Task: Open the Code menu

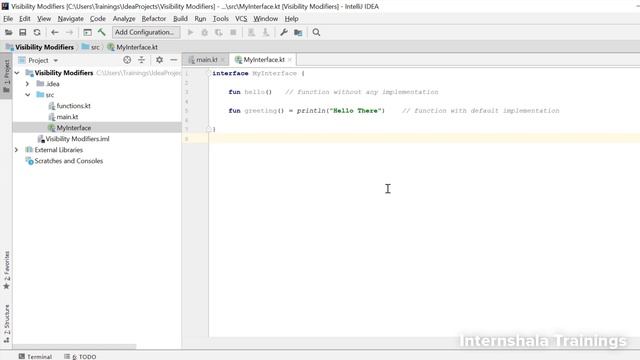Action: click(x=98, y=19)
